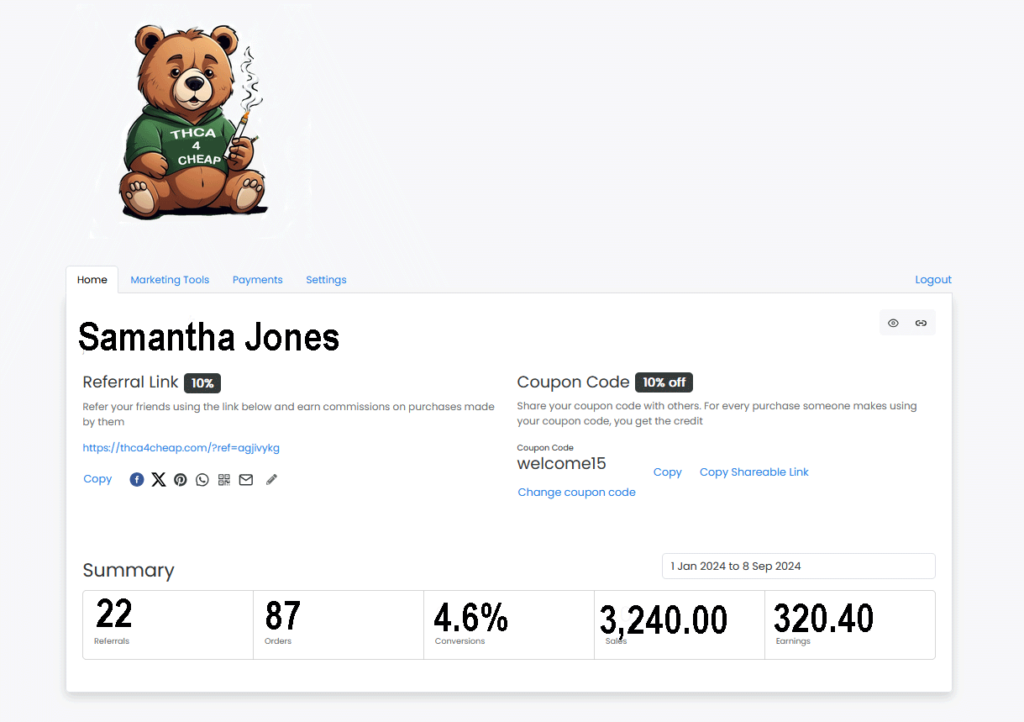Edit the referral link with pencil icon
The height and width of the screenshot is (722, 1024).
(x=272, y=480)
